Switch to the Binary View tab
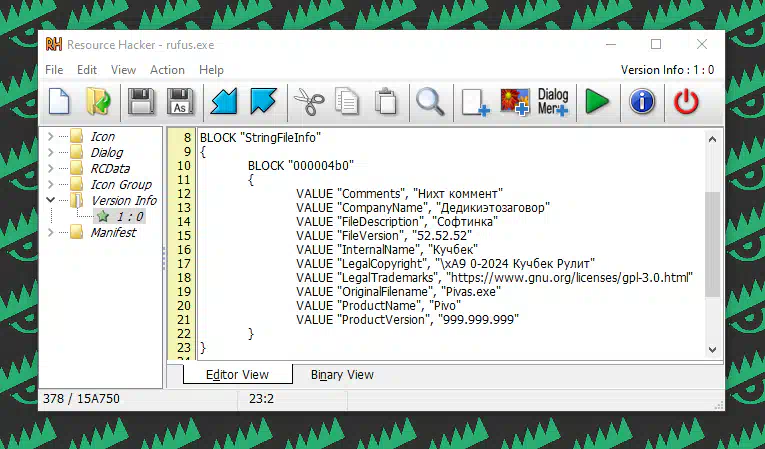765x449 pixels. [342, 374]
